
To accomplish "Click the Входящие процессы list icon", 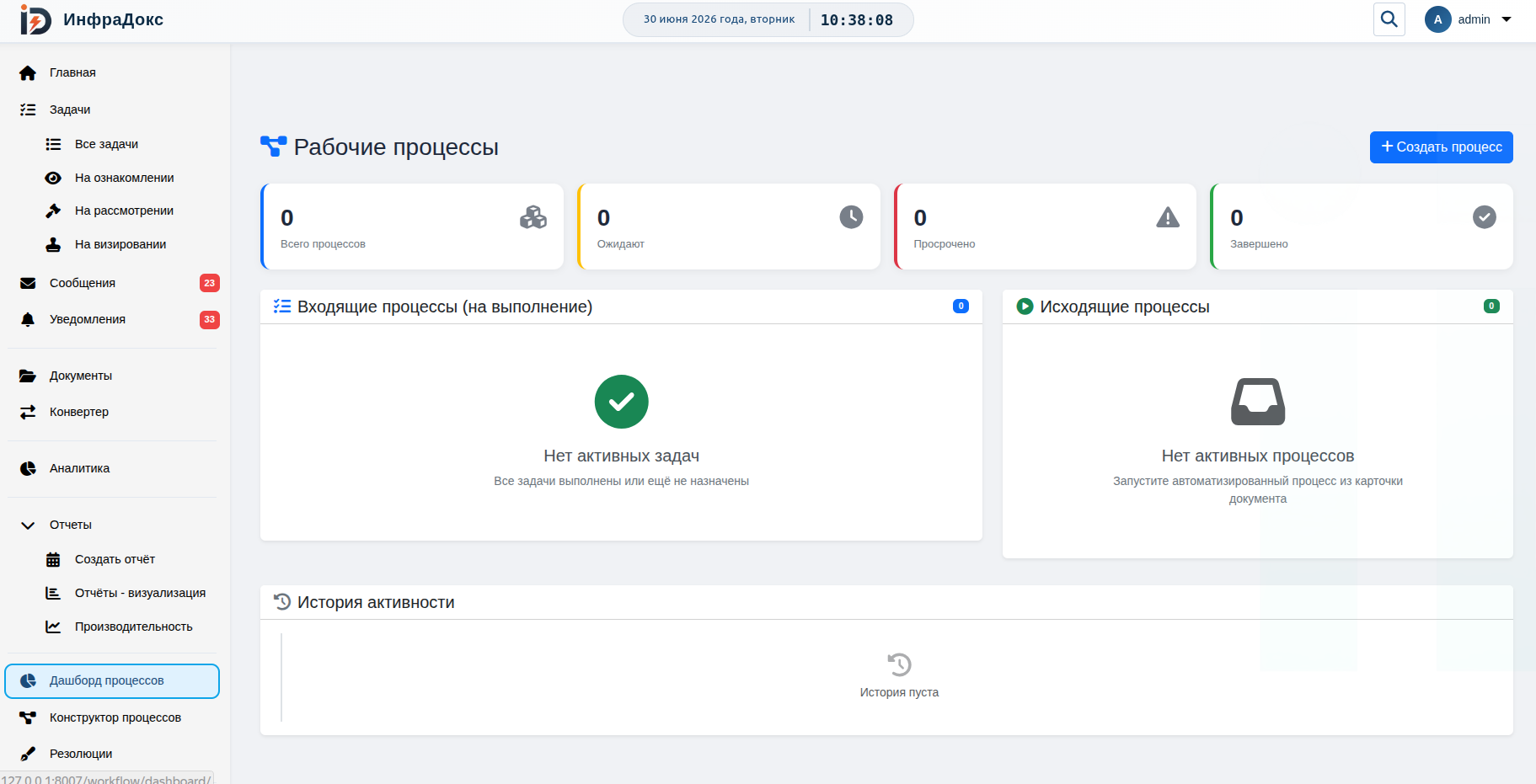I will 282,307.
